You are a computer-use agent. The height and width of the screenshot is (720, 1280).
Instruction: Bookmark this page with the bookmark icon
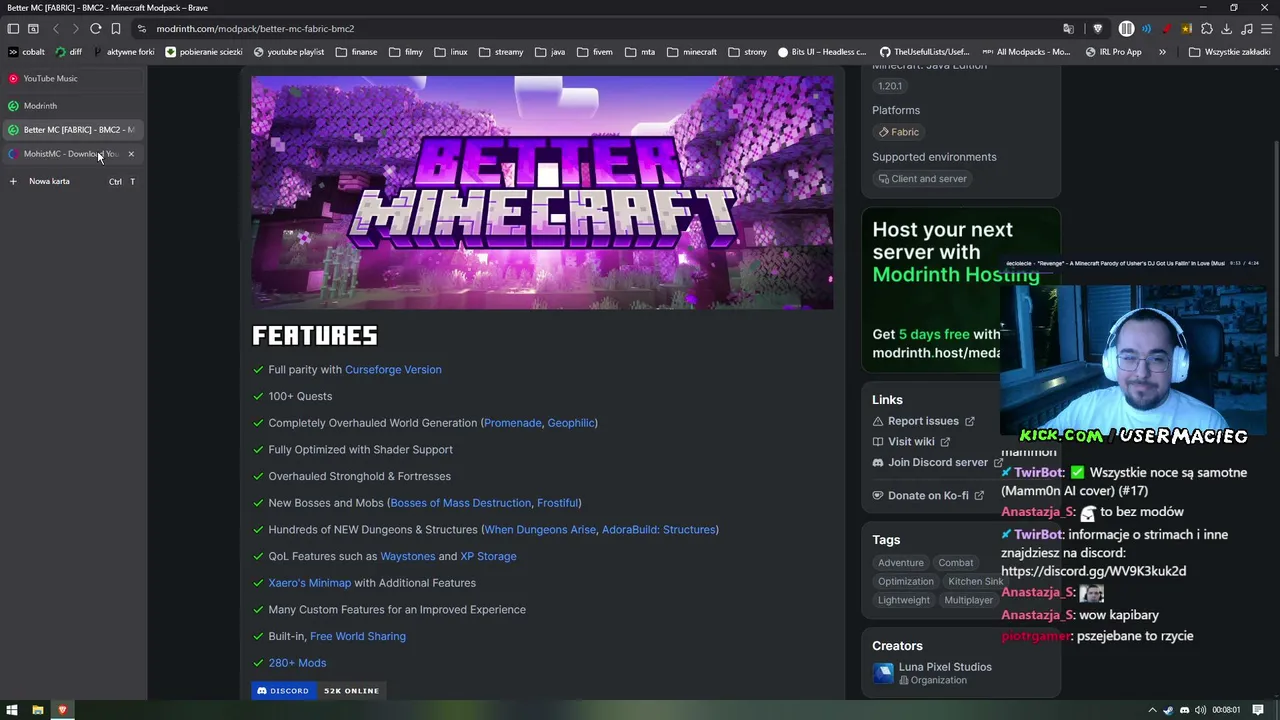click(116, 29)
